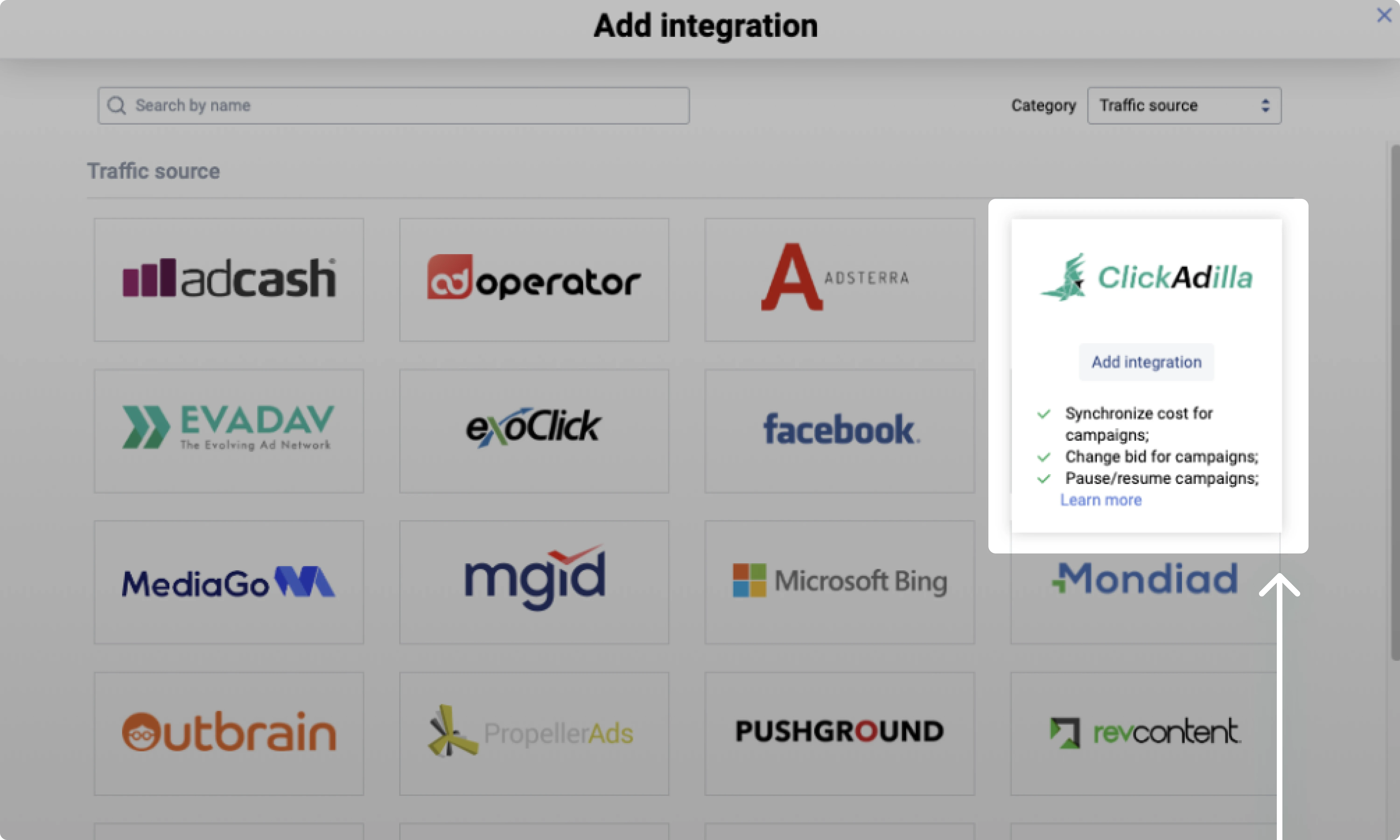Open the AdOperator integration tile

pyautogui.click(x=534, y=280)
